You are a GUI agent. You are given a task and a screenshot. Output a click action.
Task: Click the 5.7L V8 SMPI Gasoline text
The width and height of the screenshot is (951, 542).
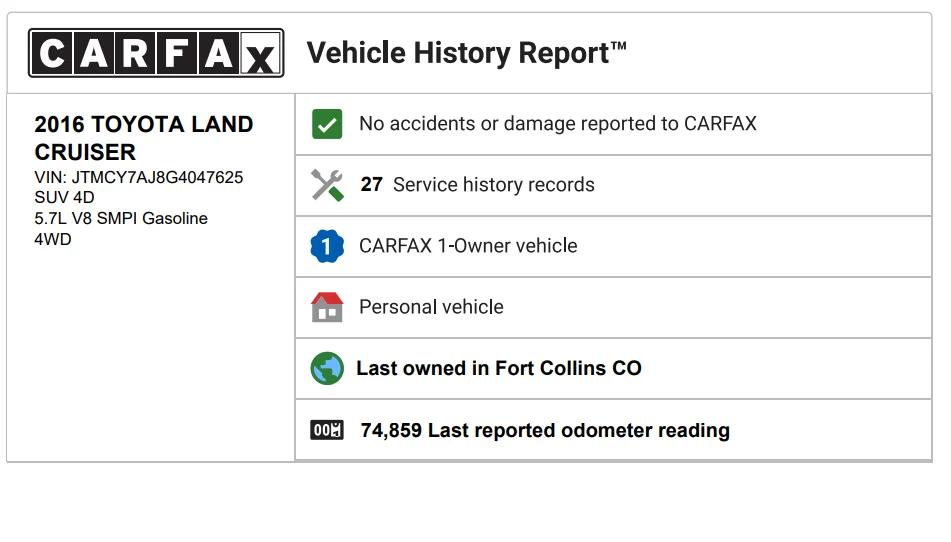(x=121, y=218)
